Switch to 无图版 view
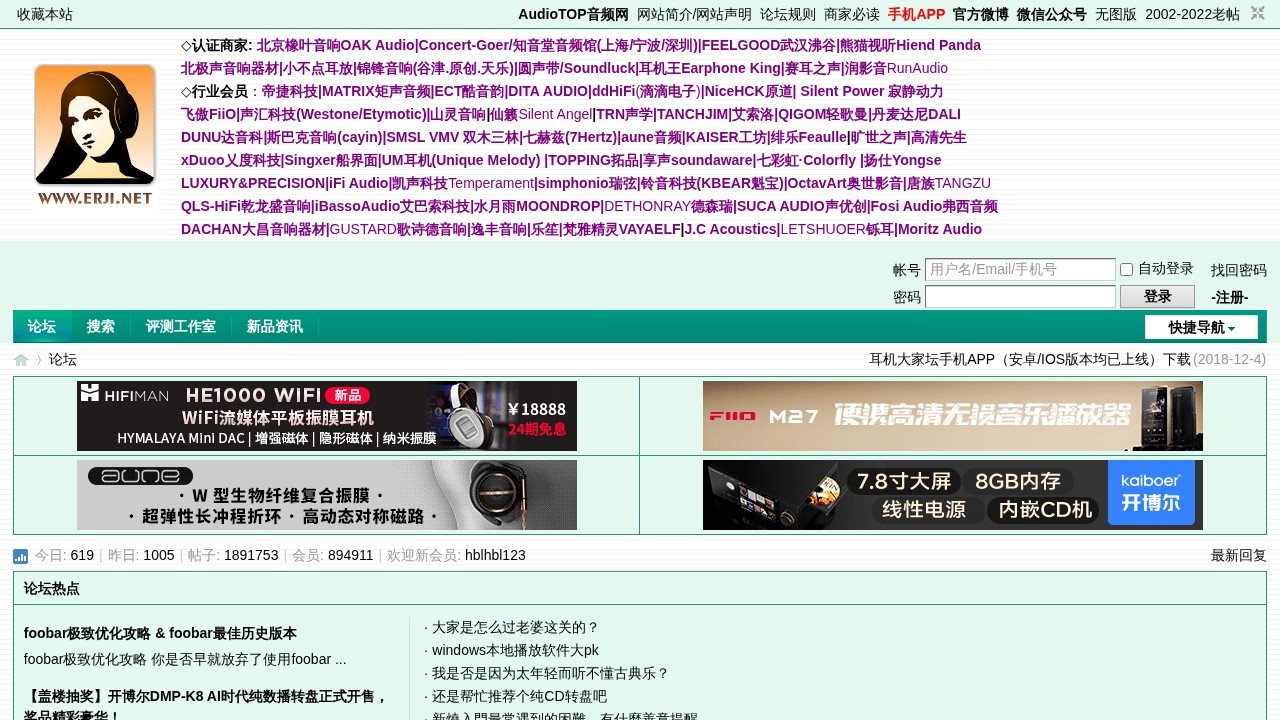 point(1116,14)
